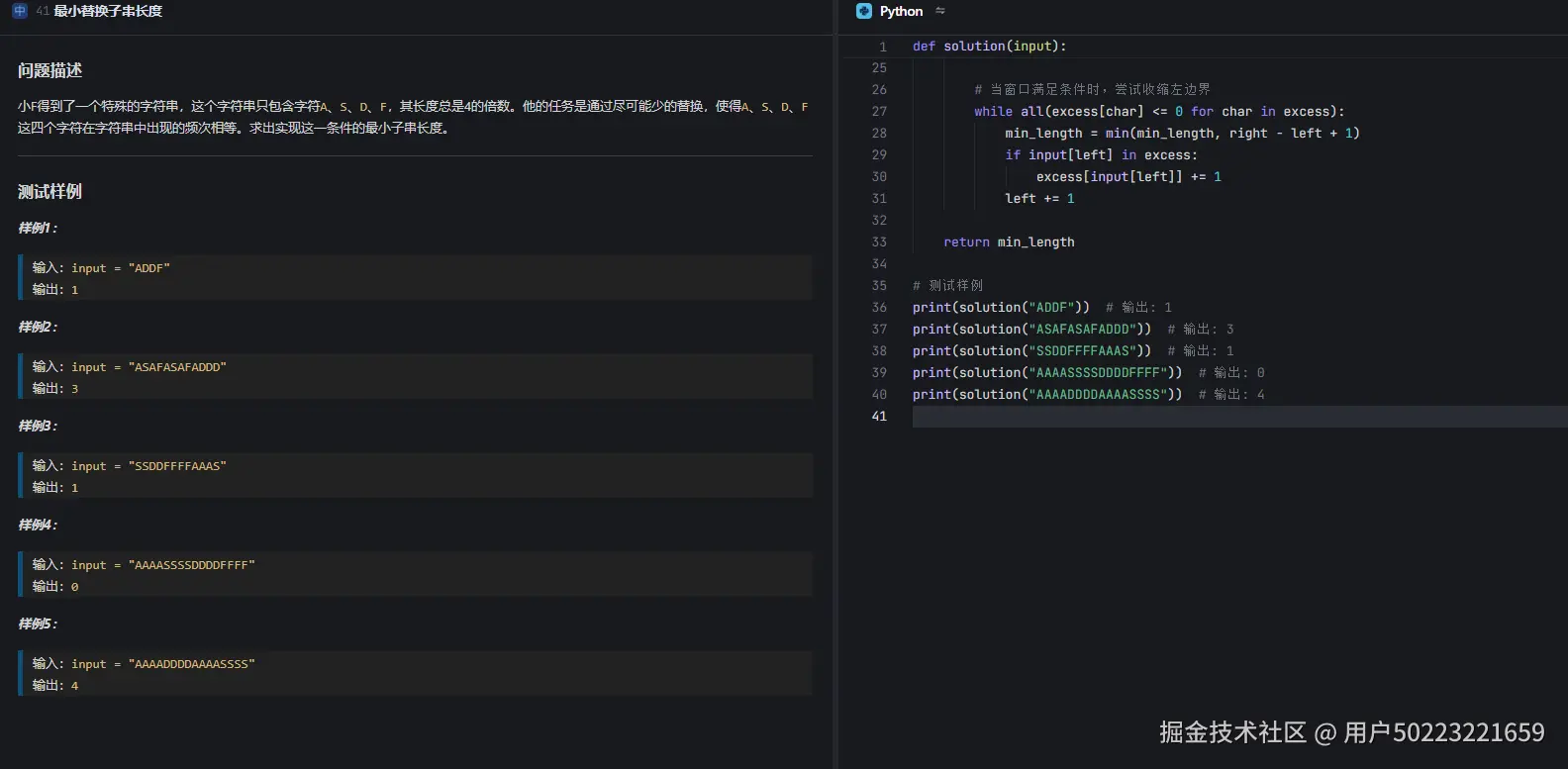The width and height of the screenshot is (1568, 769).
Task: Click the left += 1 code line
Action: 1039,199
